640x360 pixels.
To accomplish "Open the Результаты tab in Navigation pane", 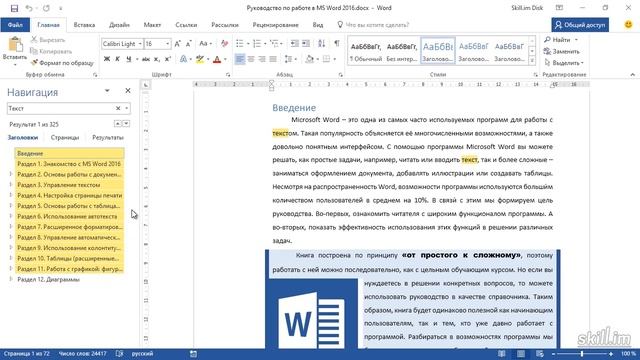I will [108, 138].
